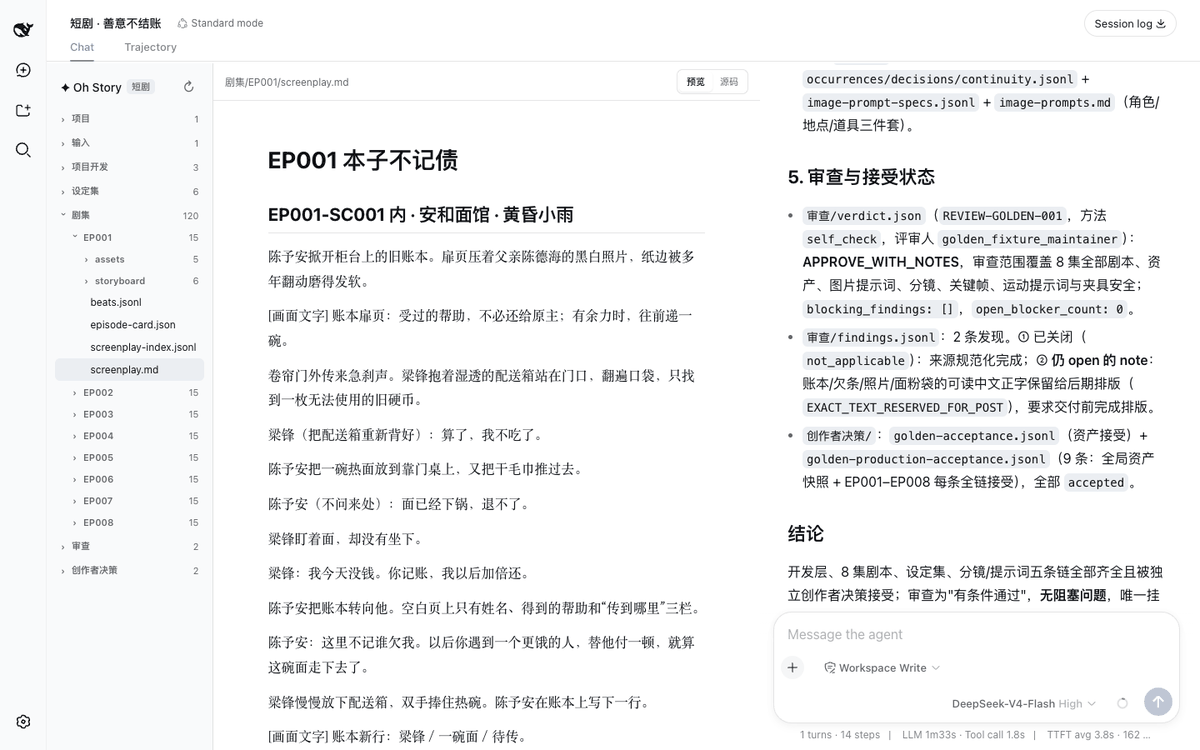Expand the EP005 folder

pos(130,457)
